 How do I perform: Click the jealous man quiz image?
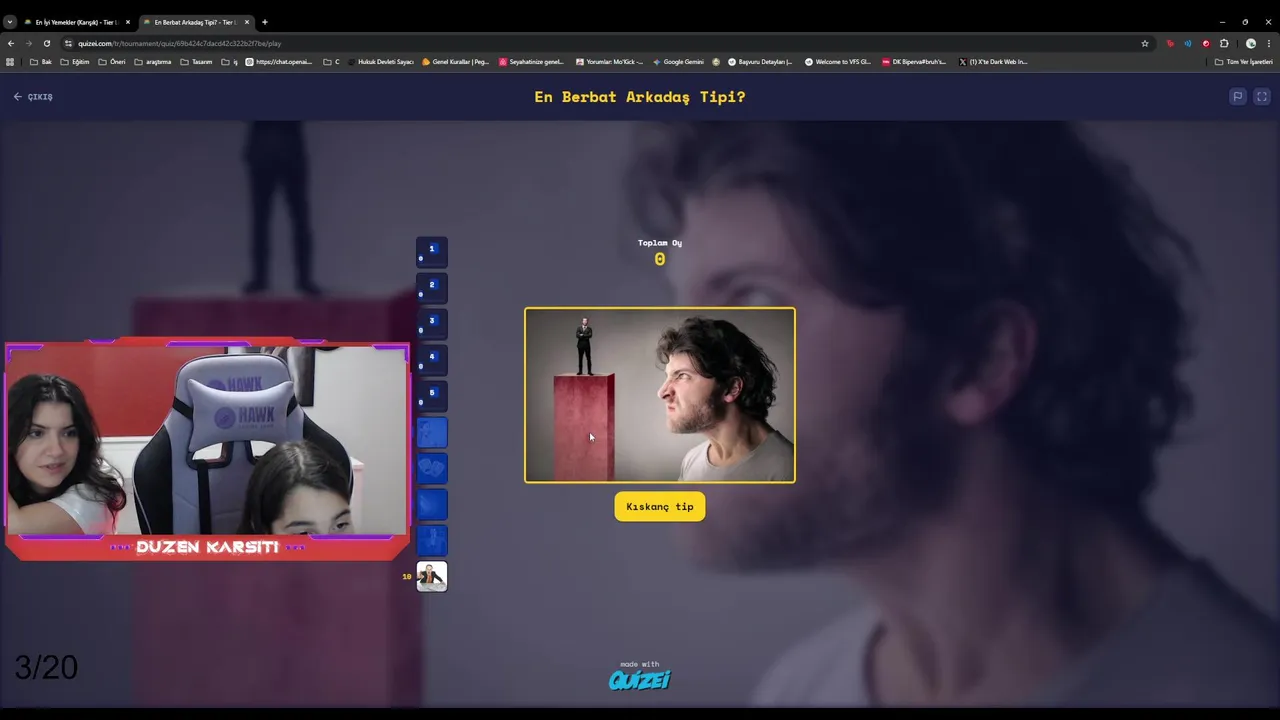click(x=660, y=395)
